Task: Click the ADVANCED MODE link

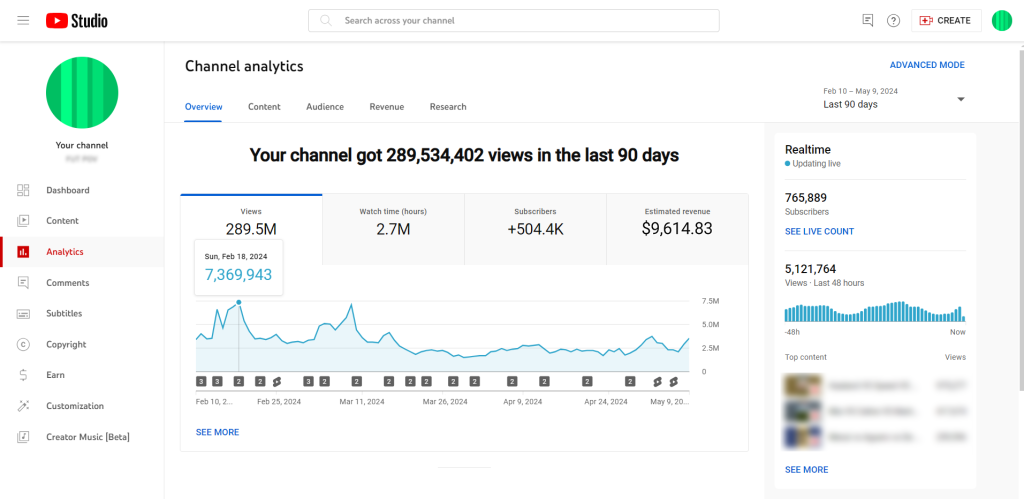Action: point(927,65)
